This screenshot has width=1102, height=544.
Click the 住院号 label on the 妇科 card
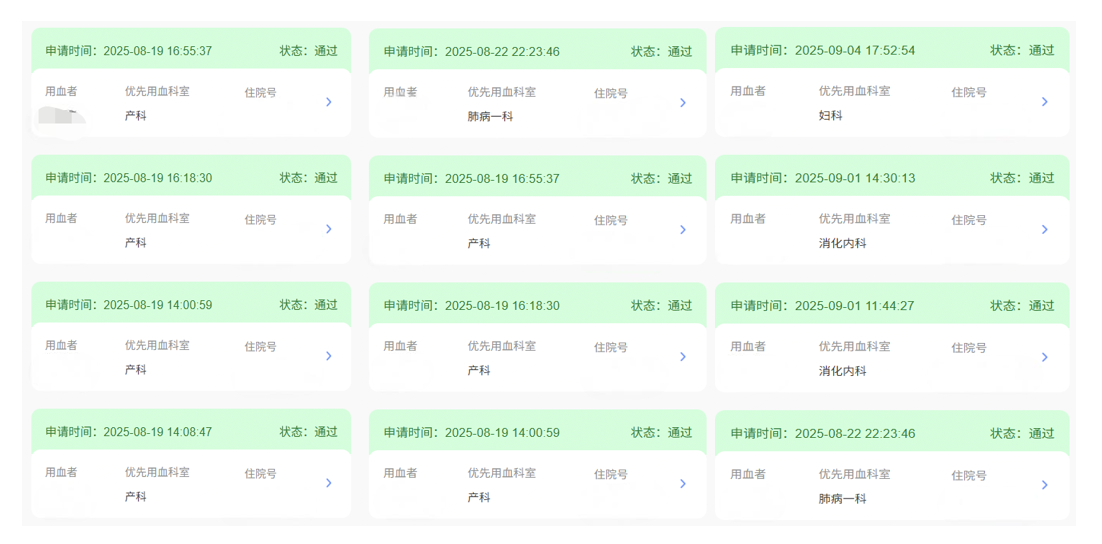968,92
